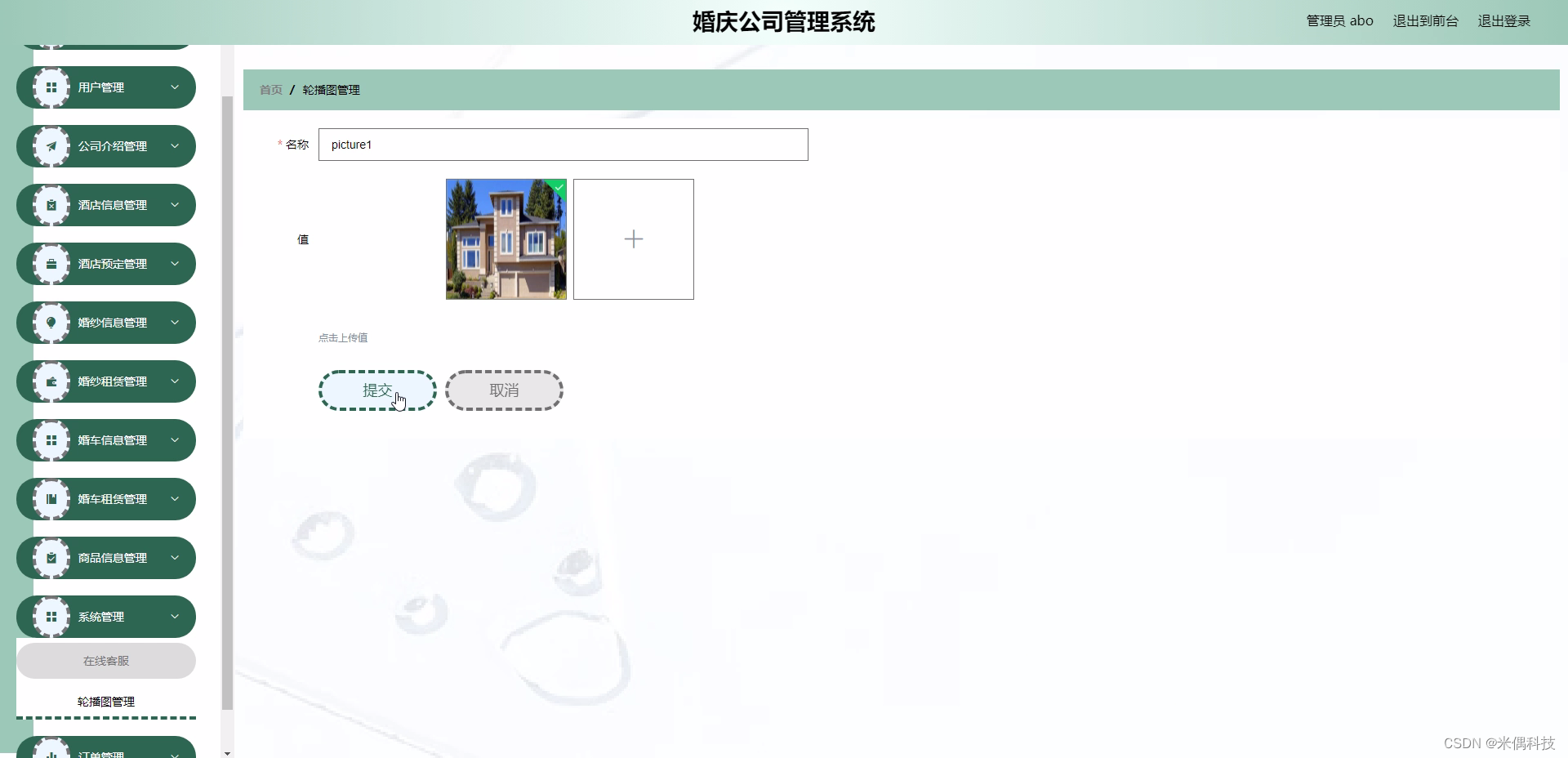This screenshot has width=1568, height=758.
Task: Expand the 订单管理 dropdown at sidebar bottom
Action: 175,752
